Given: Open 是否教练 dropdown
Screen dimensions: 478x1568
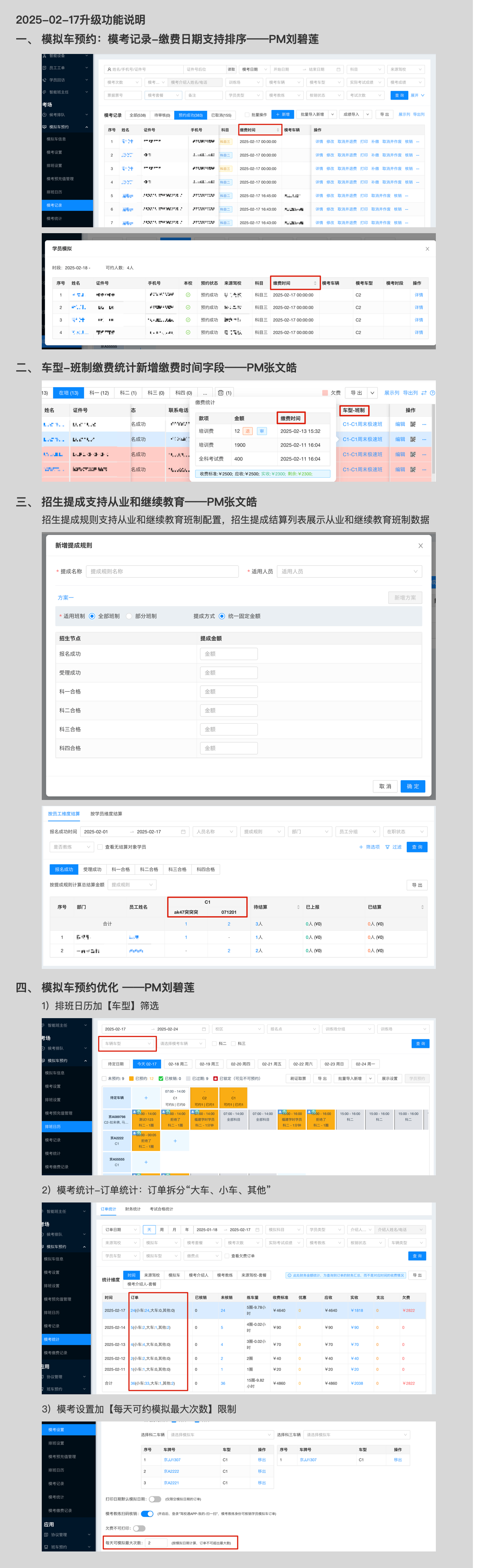Looking at the screenshot, I should coord(72,847).
